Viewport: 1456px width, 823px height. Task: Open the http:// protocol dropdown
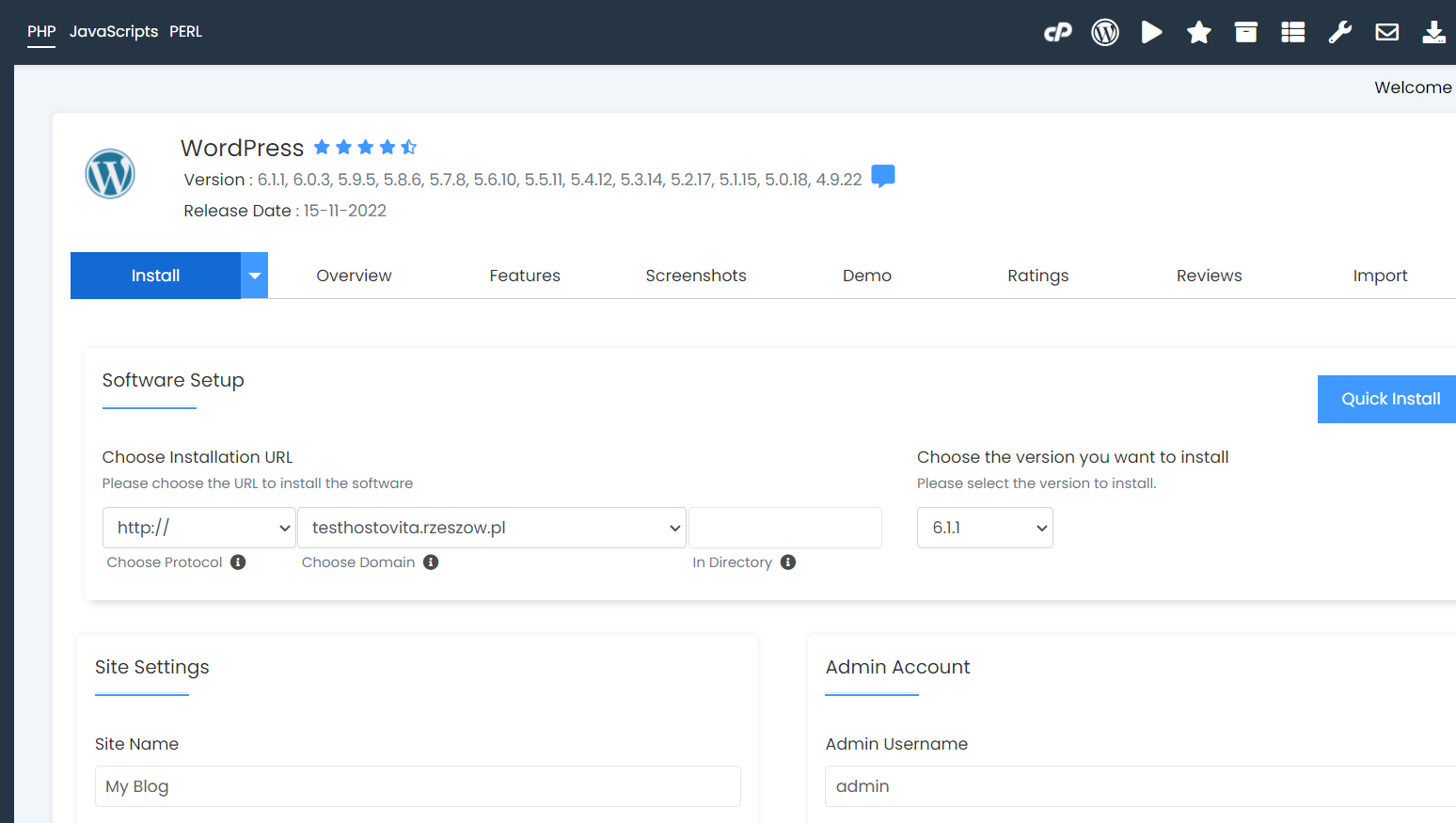coord(199,528)
